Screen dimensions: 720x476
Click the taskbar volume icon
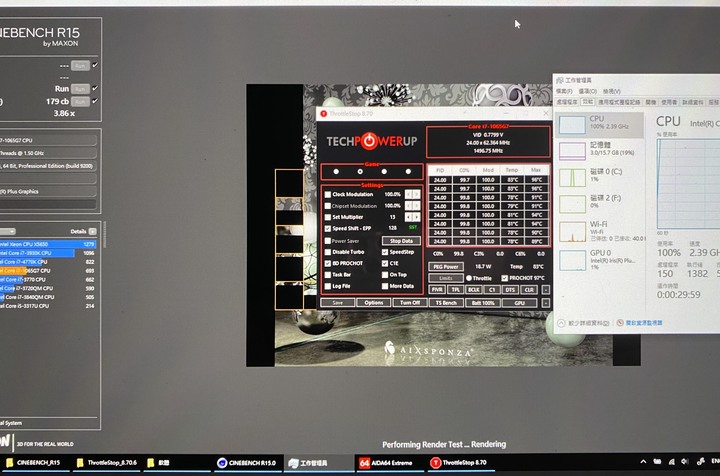[x=685, y=462]
